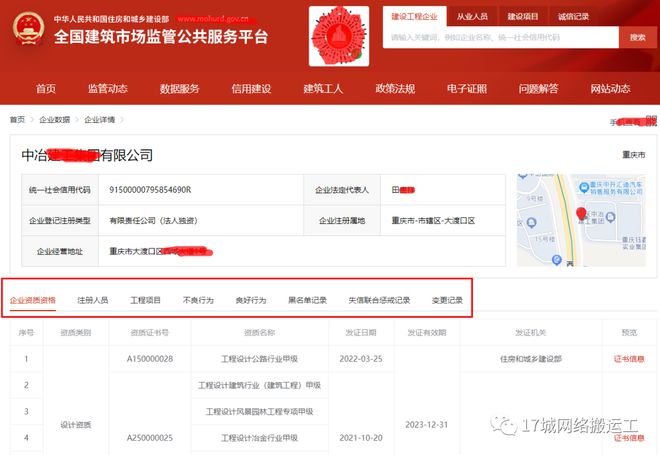This screenshot has width=660, height=455.
Task: Click the credit code 91500000795854690R
Action: point(150,190)
